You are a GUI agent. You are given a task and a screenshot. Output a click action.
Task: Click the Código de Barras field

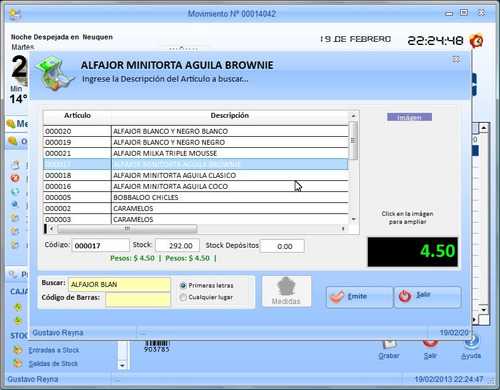click(138, 299)
